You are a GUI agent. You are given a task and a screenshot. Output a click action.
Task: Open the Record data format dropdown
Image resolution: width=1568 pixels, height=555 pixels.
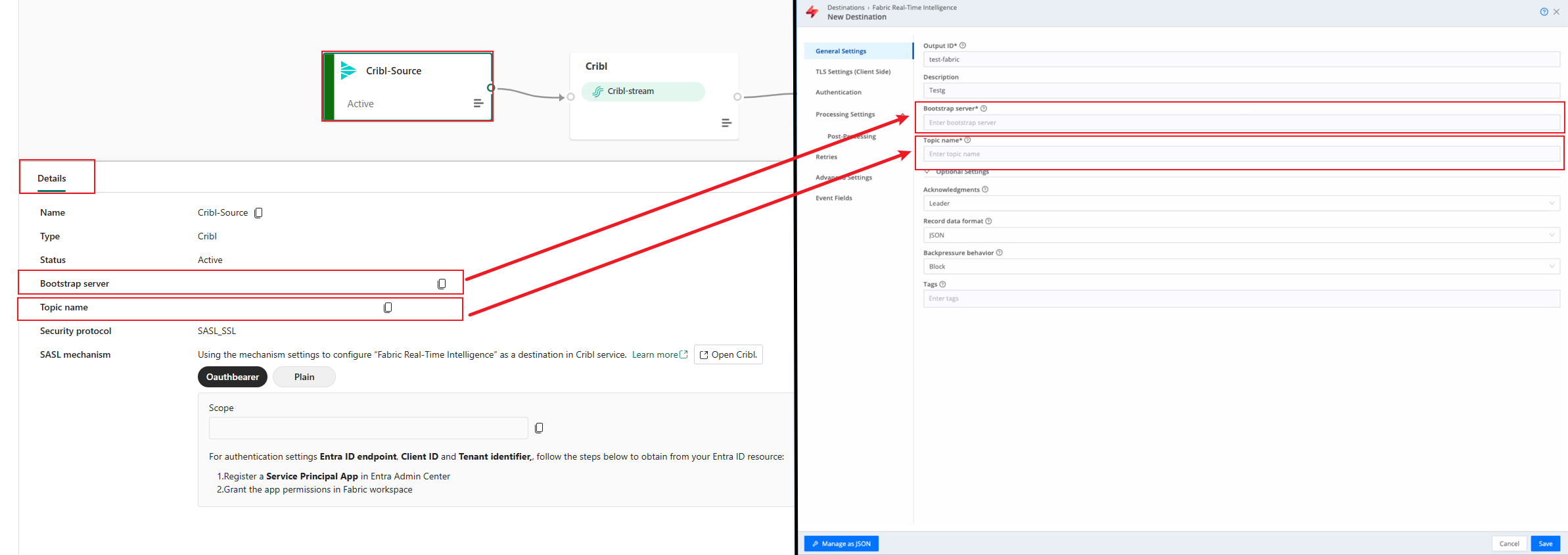coord(1241,235)
